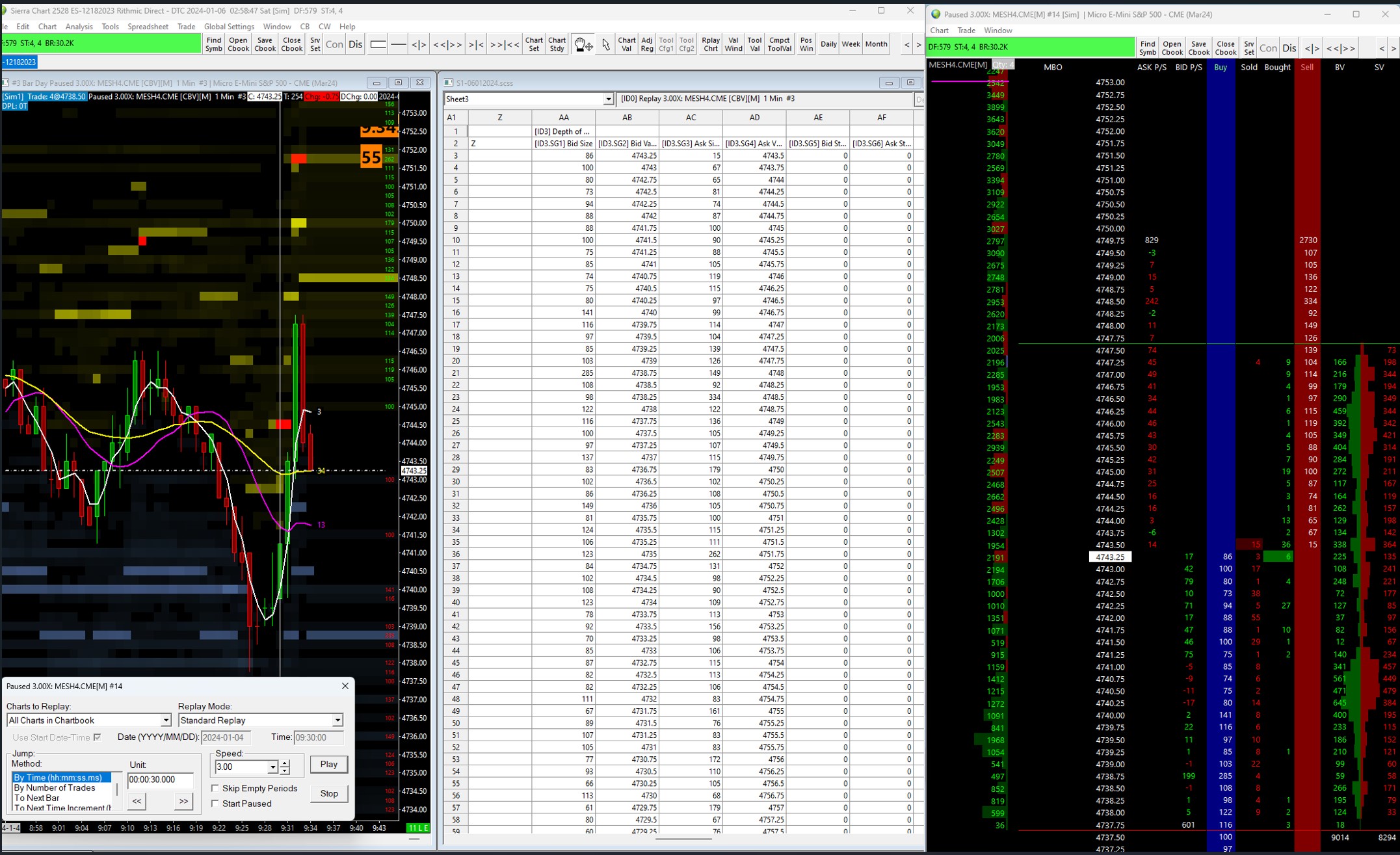Select the pointer arrow tool
This screenshot has height=855, width=1400.
pos(605,44)
